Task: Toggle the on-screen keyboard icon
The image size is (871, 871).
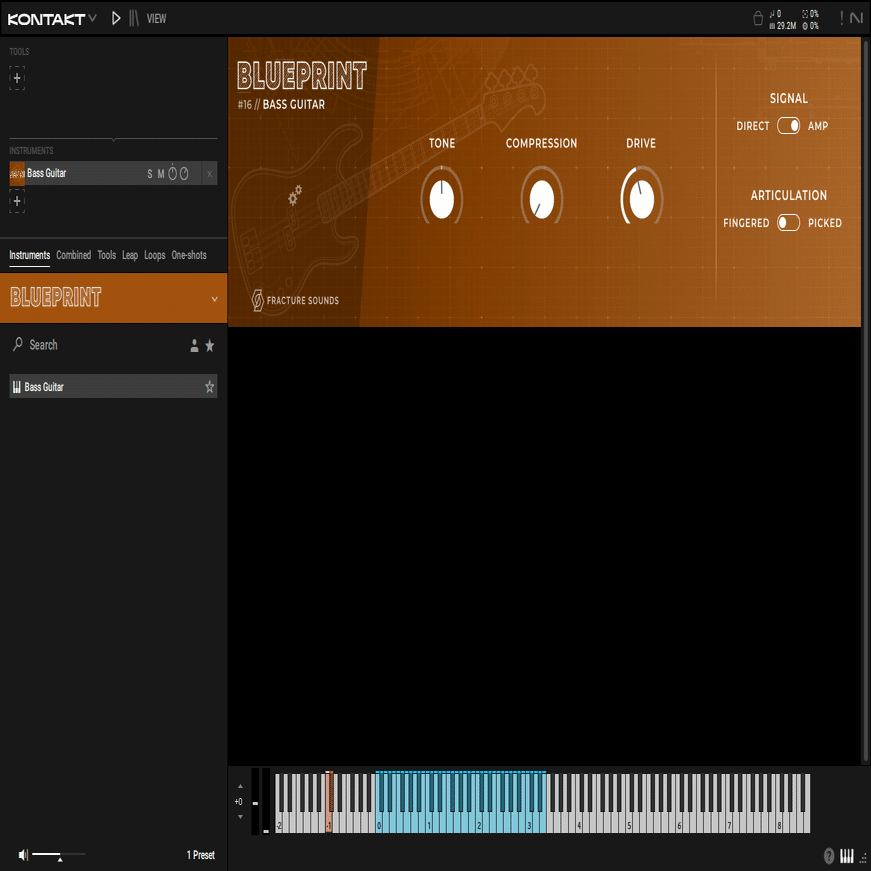Action: pos(846,856)
